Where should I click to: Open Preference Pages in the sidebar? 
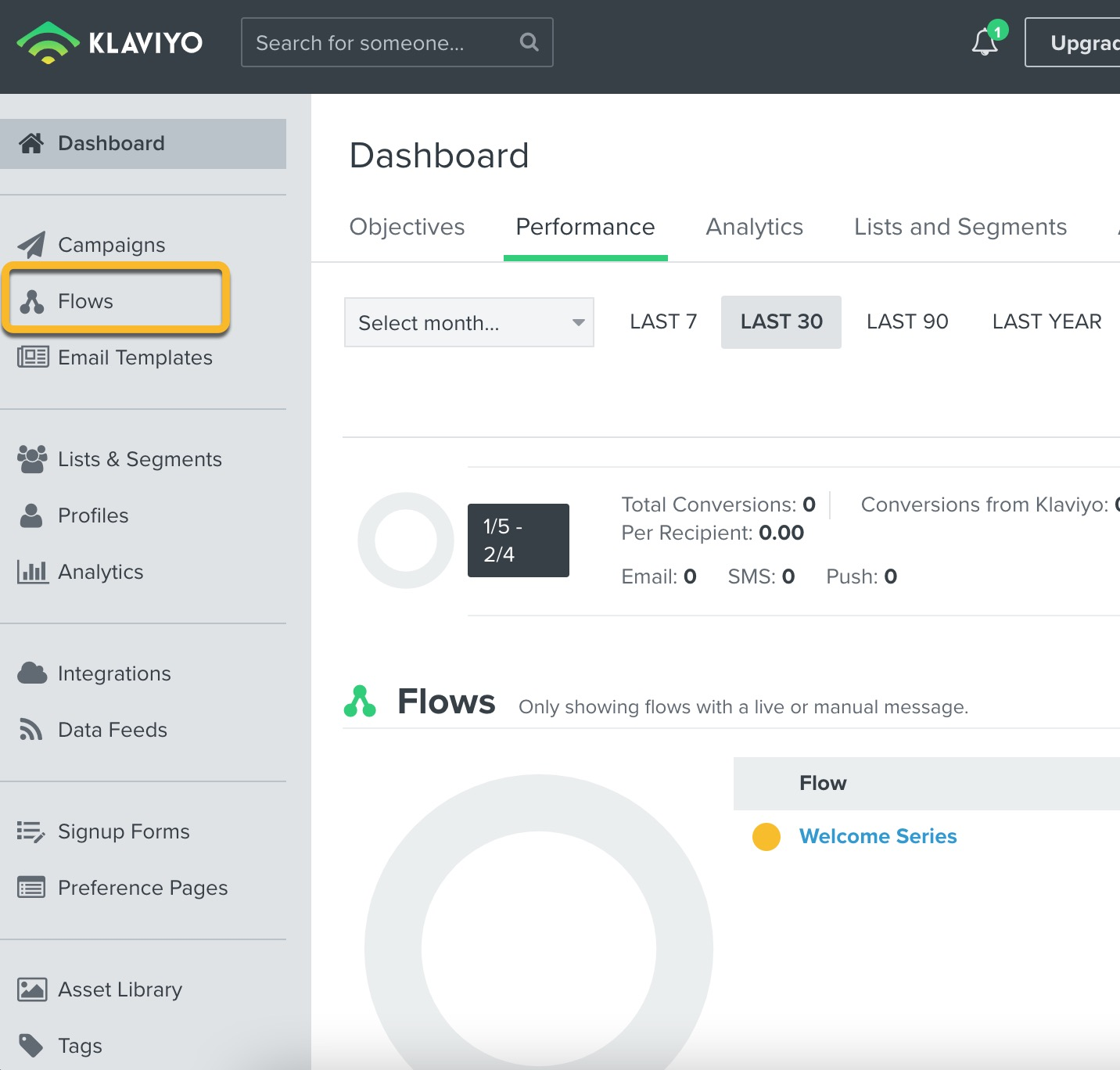pyautogui.click(x=143, y=888)
